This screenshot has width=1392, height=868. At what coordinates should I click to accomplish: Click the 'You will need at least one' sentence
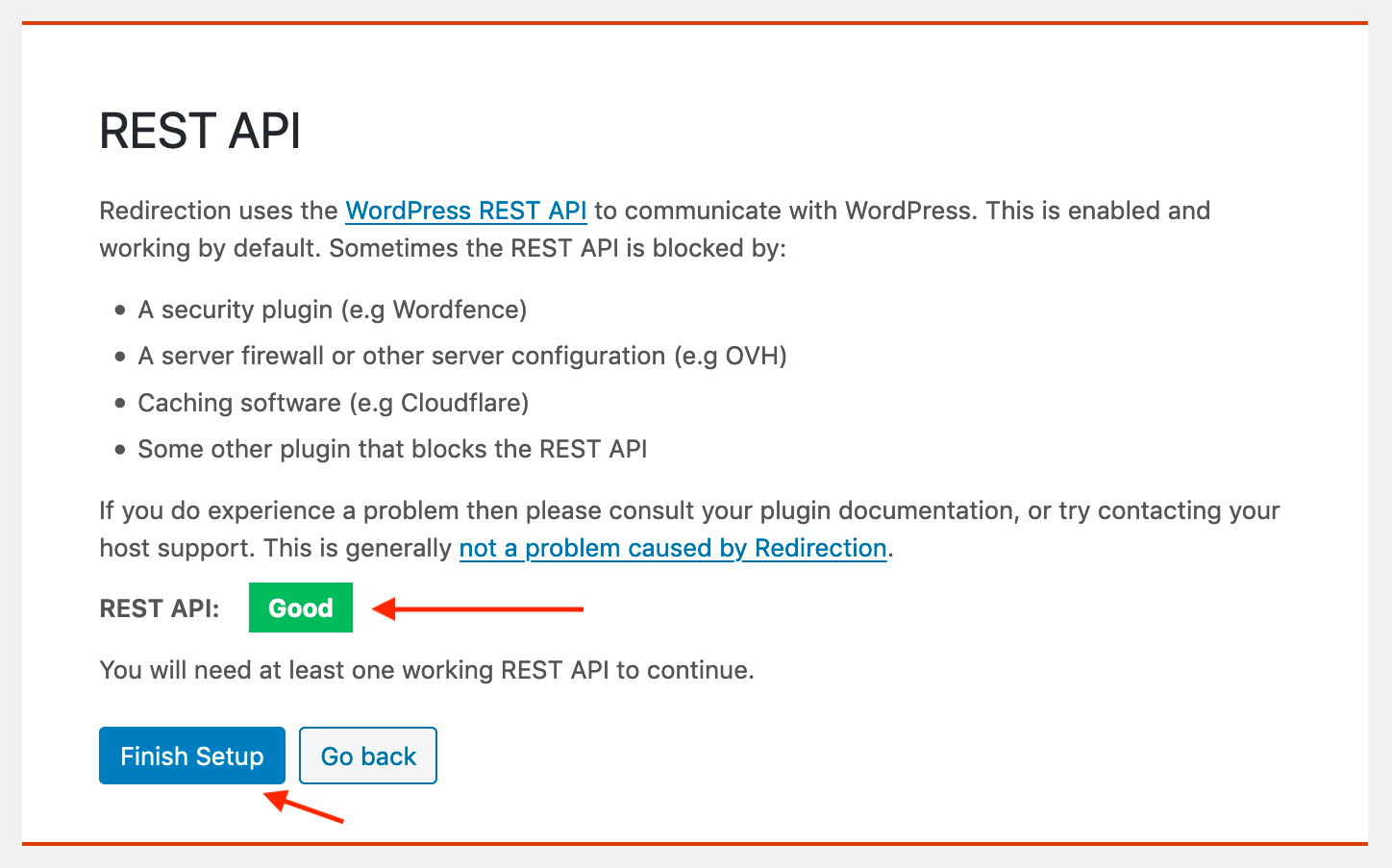[426, 670]
